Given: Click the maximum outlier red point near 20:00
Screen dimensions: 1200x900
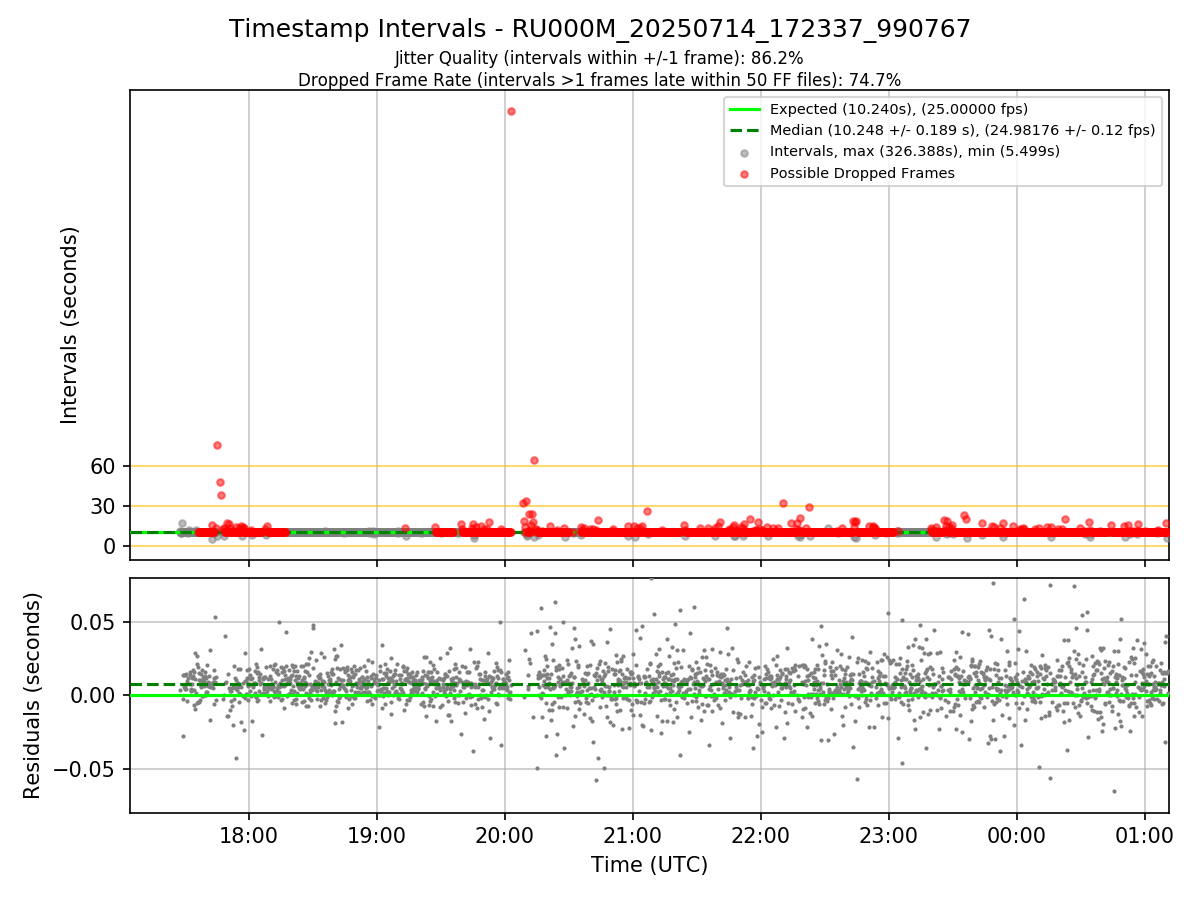Looking at the screenshot, I should (x=511, y=111).
